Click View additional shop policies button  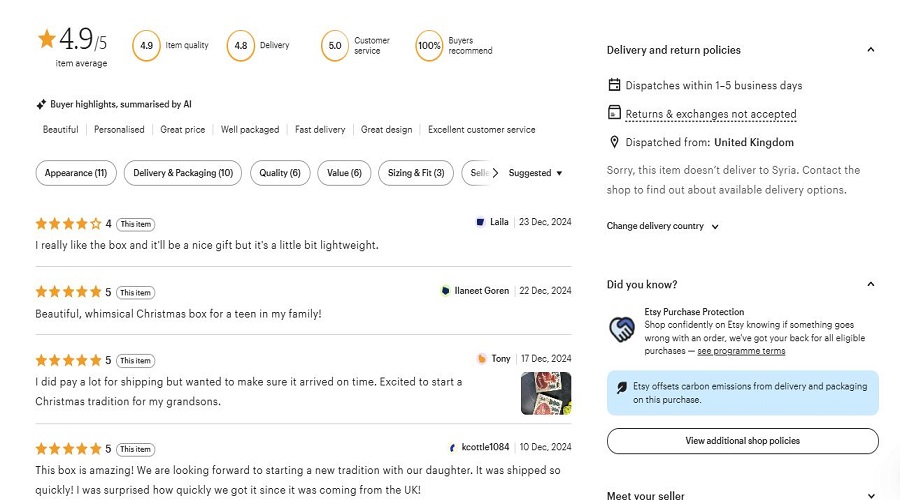click(742, 441)
